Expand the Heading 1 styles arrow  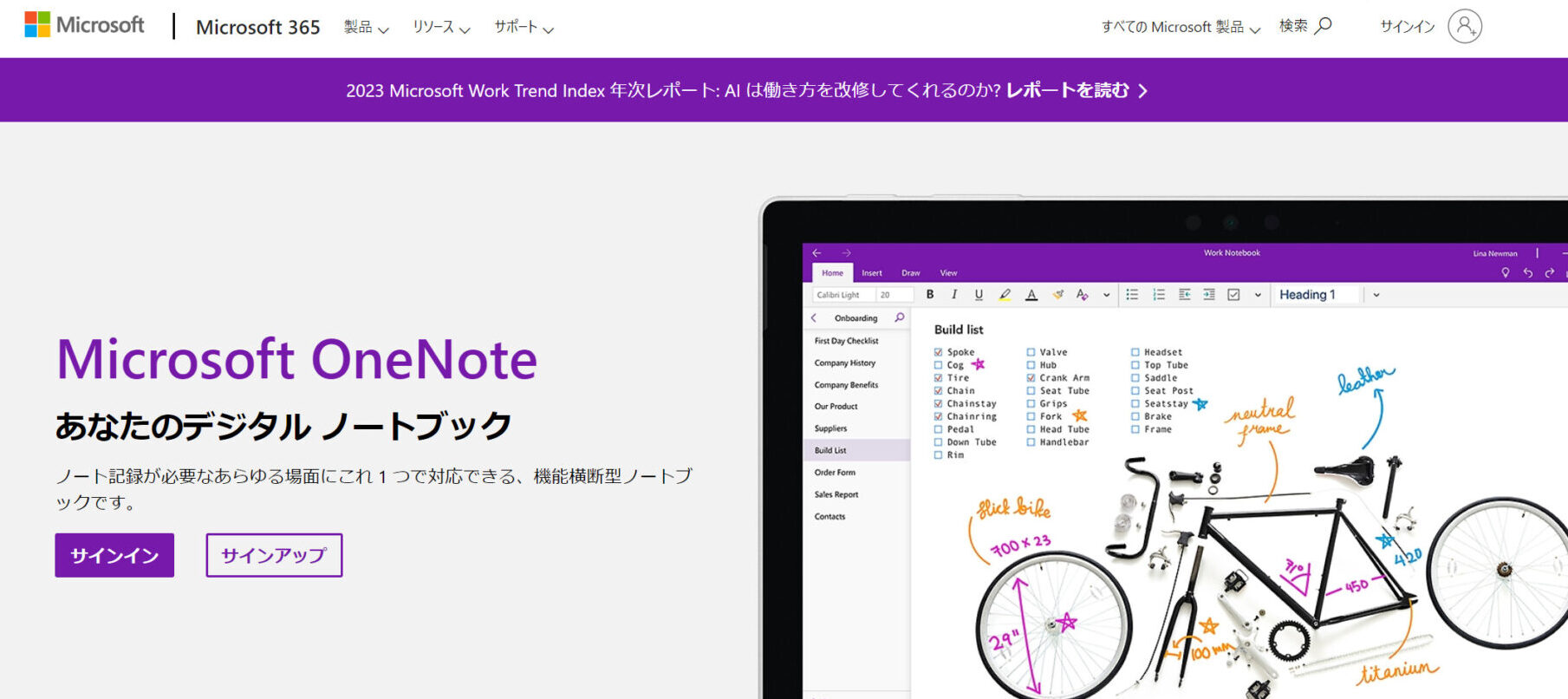(1376, 295)
